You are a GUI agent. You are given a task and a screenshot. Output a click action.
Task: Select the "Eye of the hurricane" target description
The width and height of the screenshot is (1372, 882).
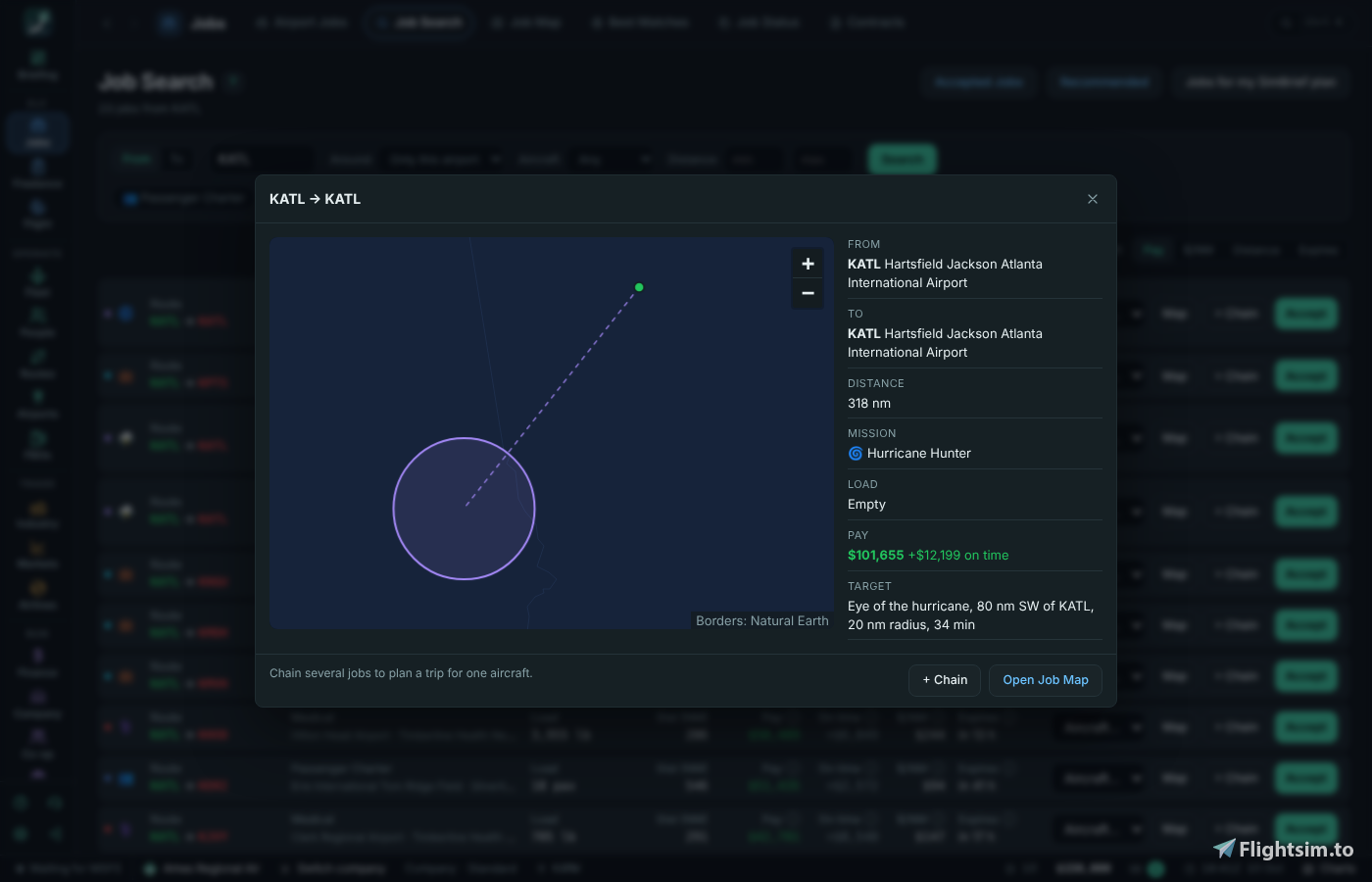970,615
